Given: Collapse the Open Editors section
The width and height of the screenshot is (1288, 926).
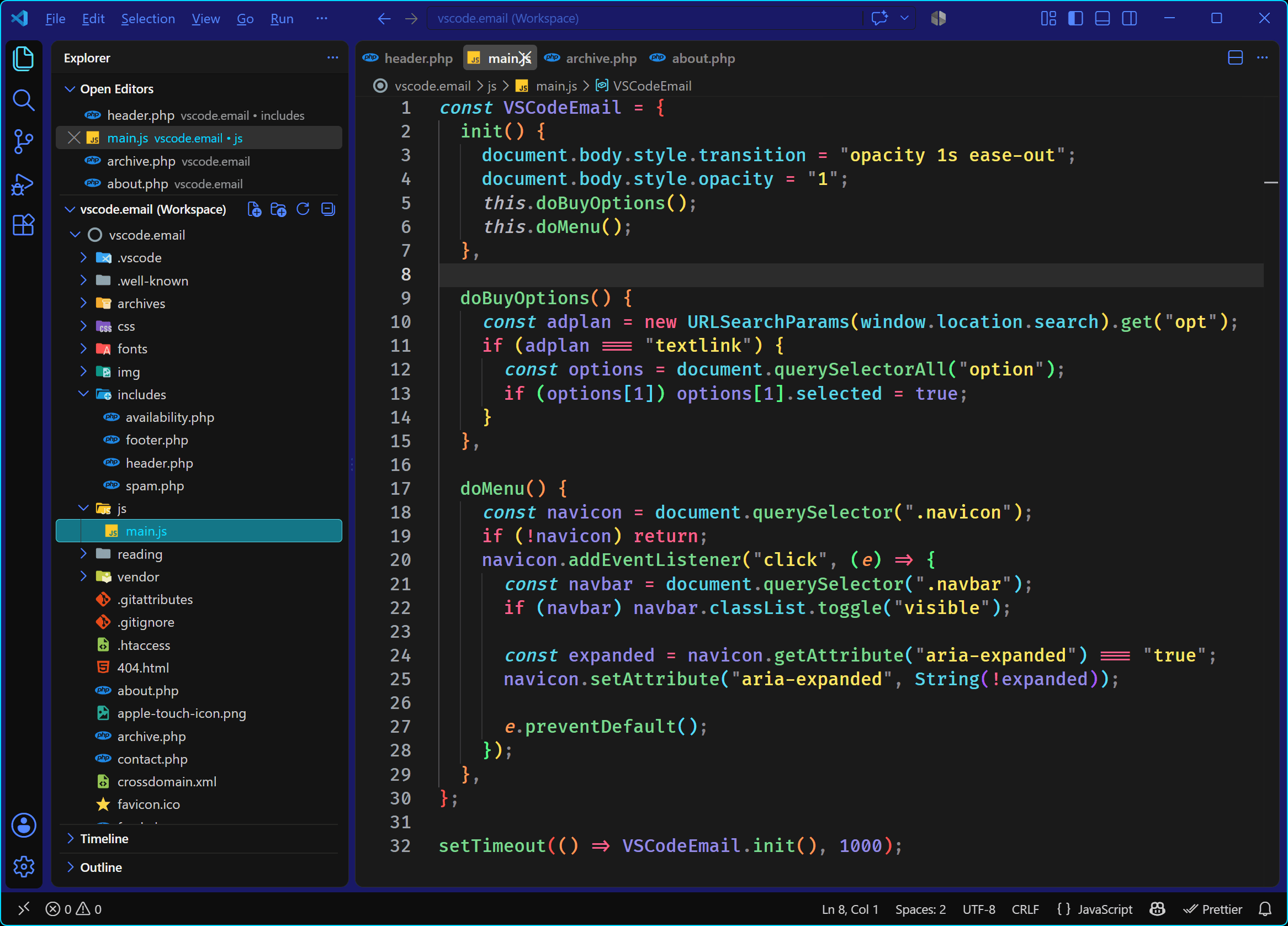Looking at the screenshot, I should pos(70,88).
